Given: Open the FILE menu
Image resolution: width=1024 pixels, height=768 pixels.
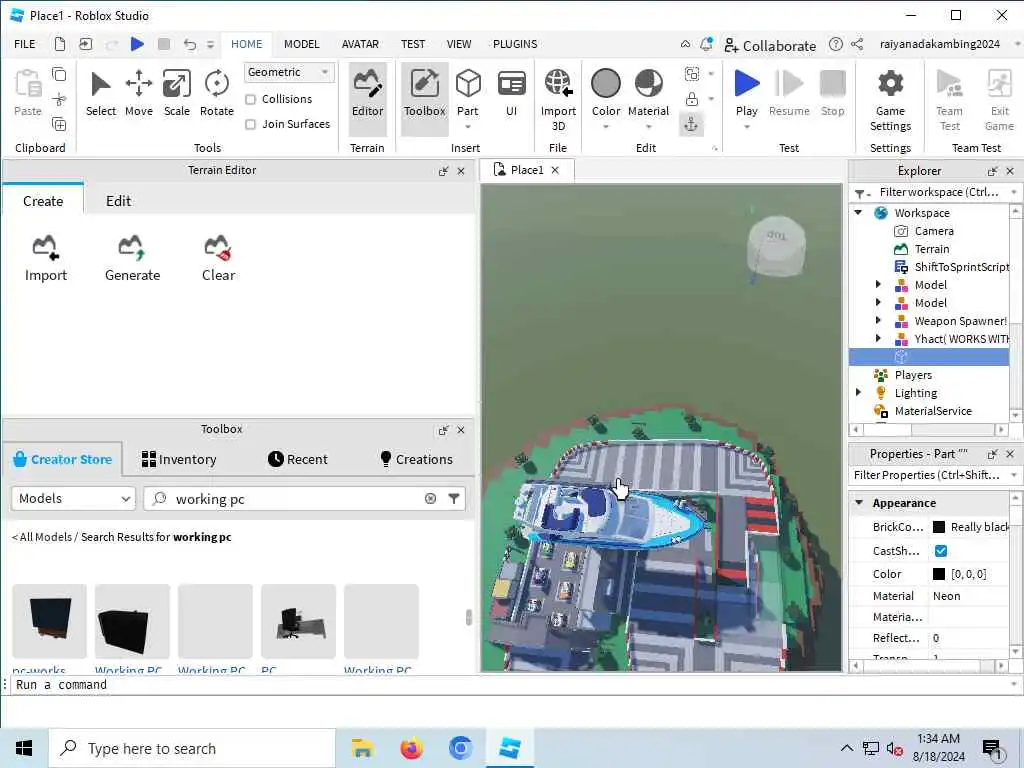Looking at the screenshot, I should (25, 44).
